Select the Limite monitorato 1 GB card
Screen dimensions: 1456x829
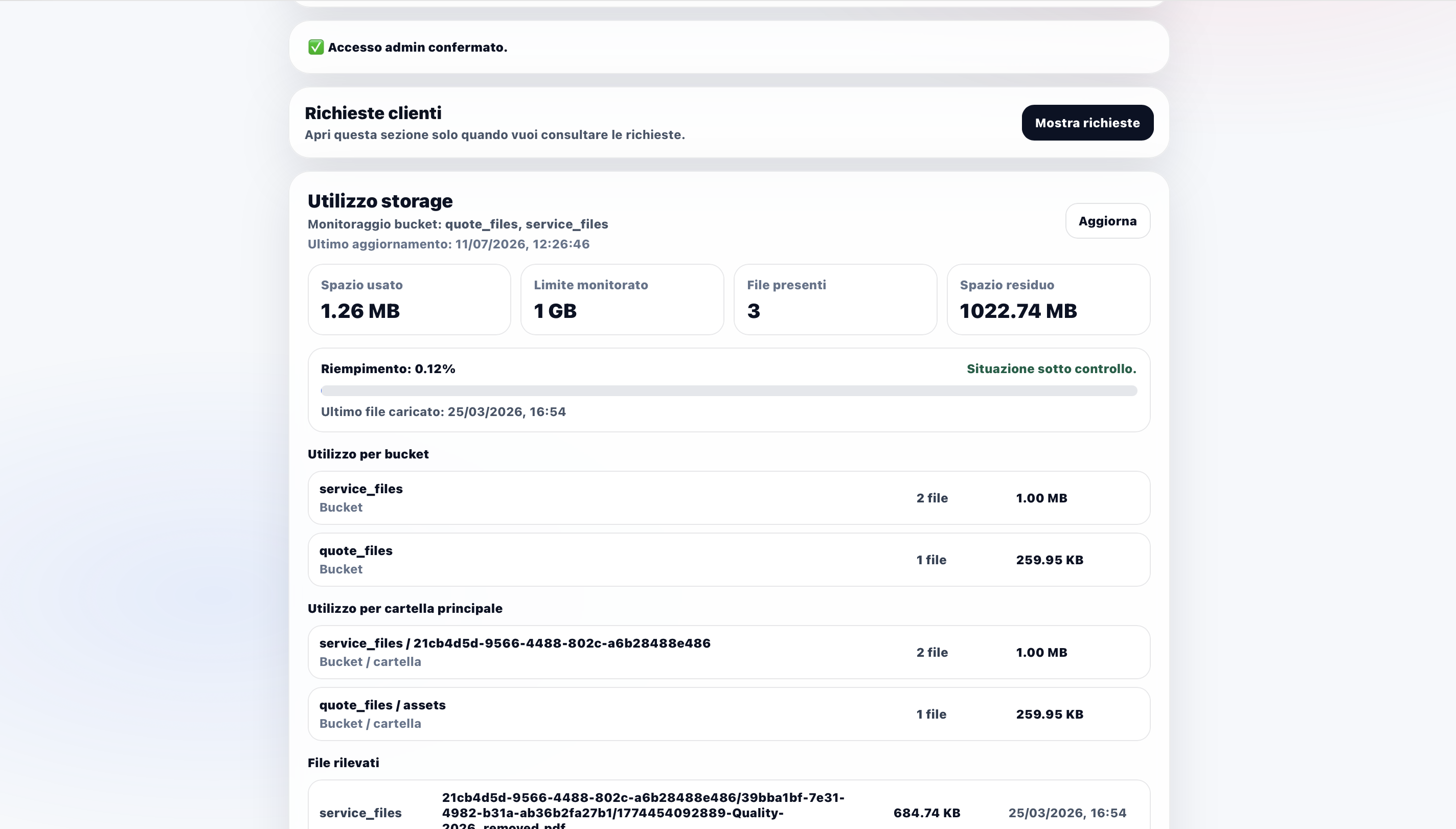click(622, 300)
